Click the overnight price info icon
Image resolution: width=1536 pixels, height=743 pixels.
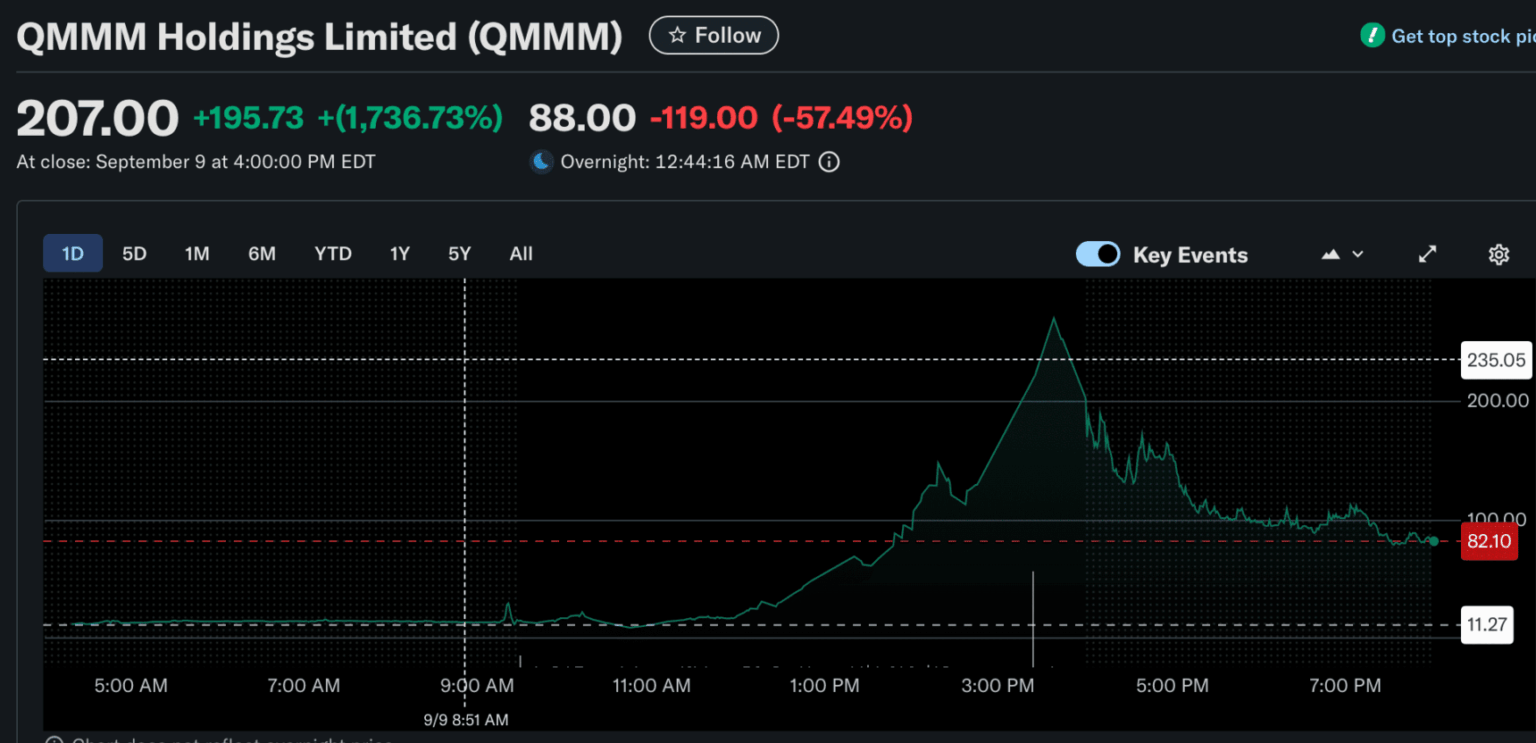pos(828,161)
